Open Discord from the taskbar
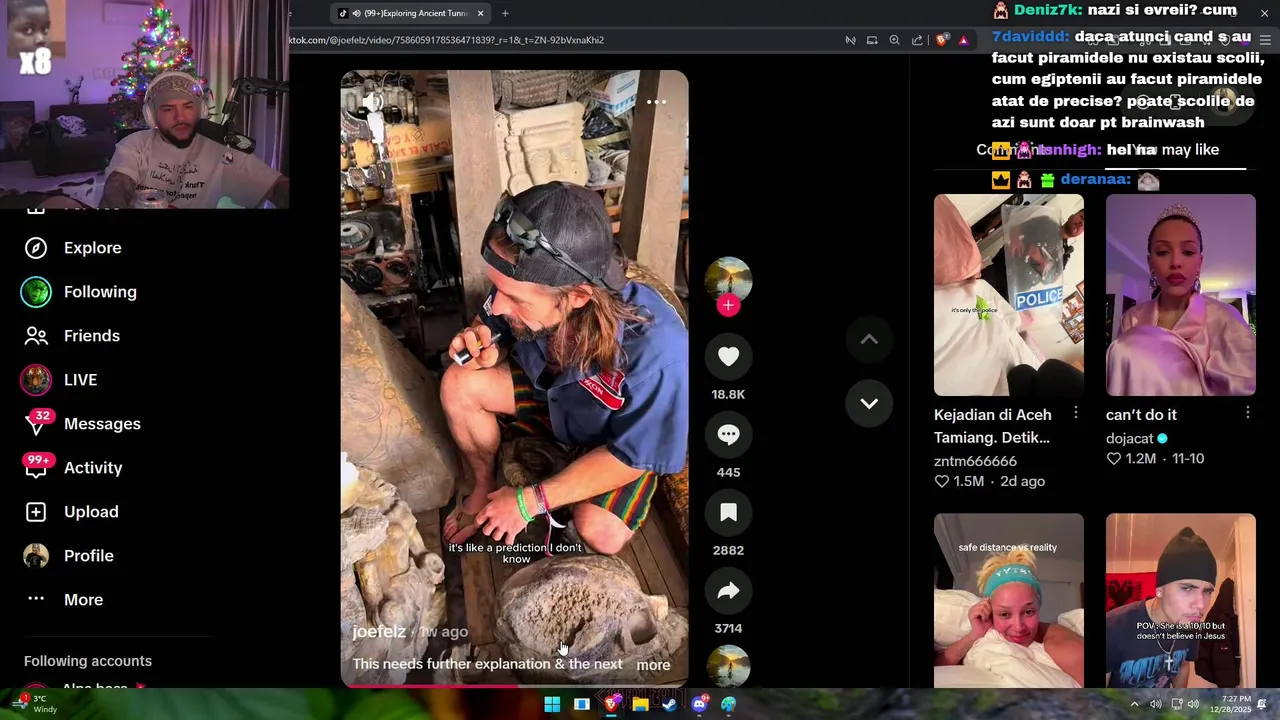1280x720 pixels. [699, 704]
